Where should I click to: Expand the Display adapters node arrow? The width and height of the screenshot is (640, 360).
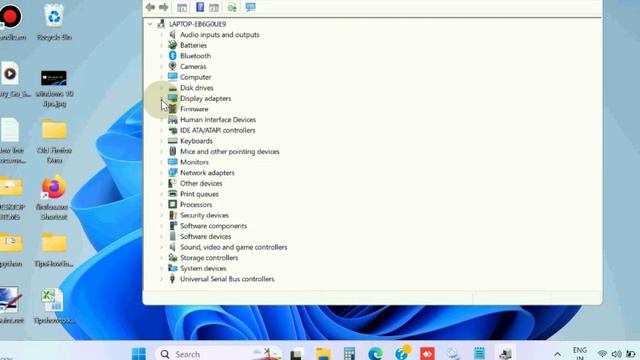tap(162, 98)
